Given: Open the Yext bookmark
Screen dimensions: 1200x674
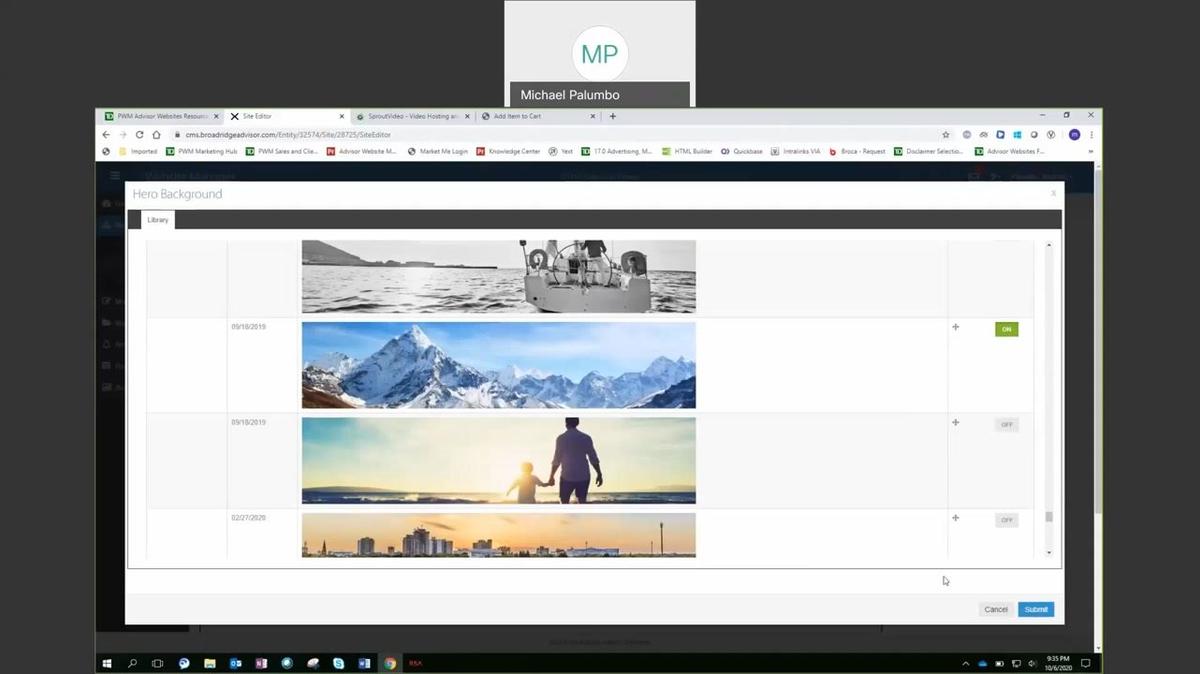Looking at the screenshot, I should click(561, 151).
